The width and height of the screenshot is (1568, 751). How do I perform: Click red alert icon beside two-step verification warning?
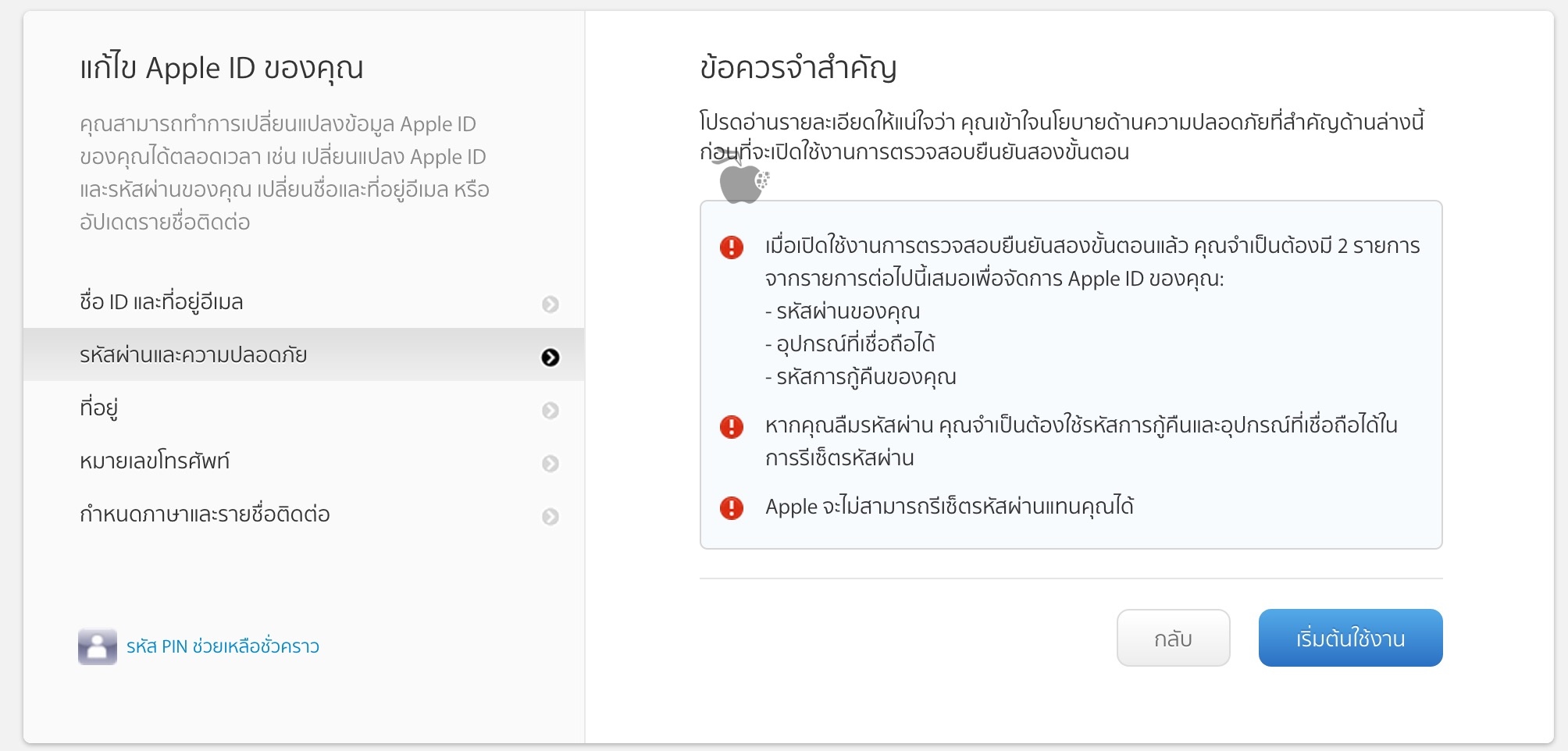pos(732,246)
